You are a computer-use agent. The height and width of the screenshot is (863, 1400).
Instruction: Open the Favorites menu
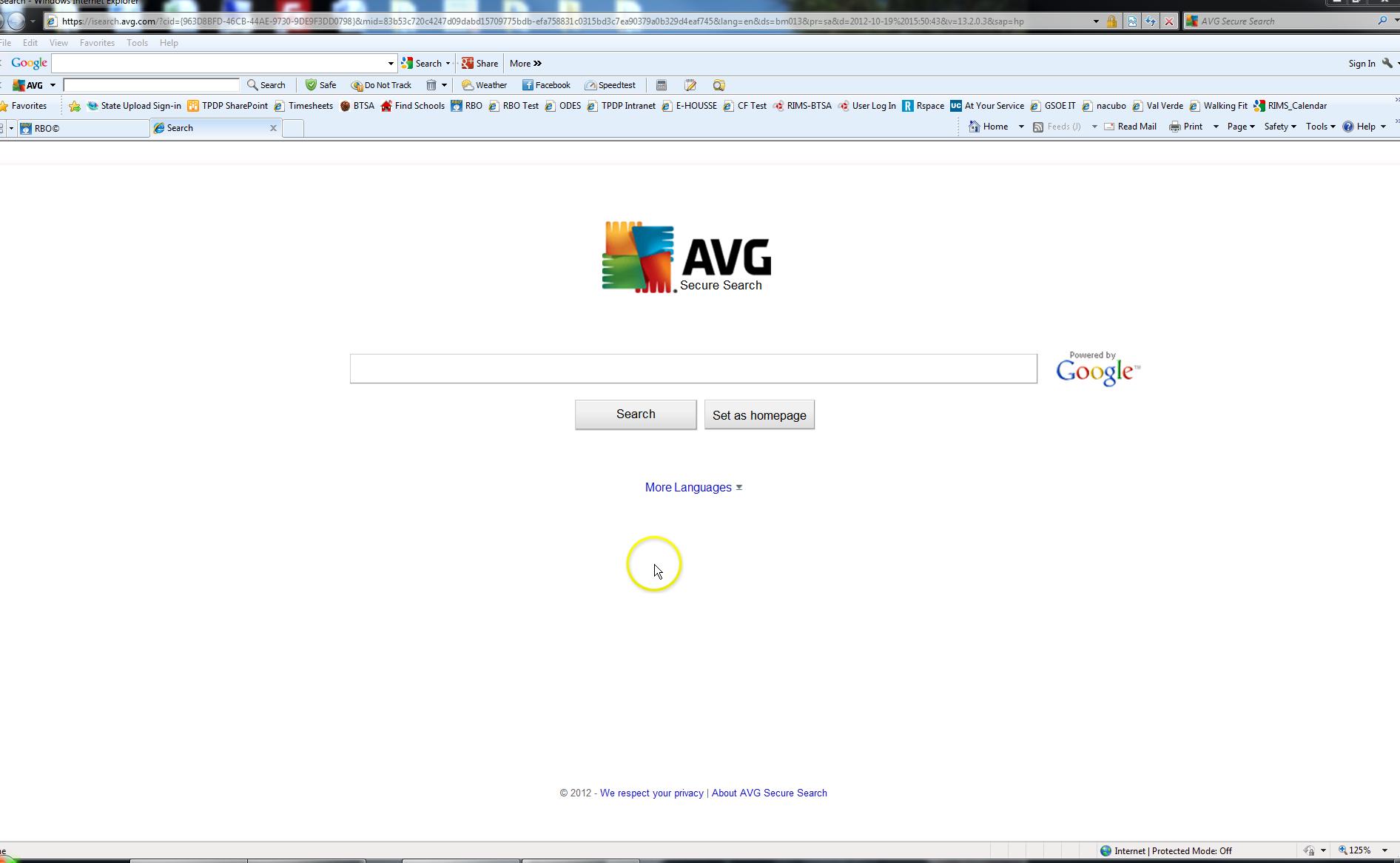pos(97,43)
